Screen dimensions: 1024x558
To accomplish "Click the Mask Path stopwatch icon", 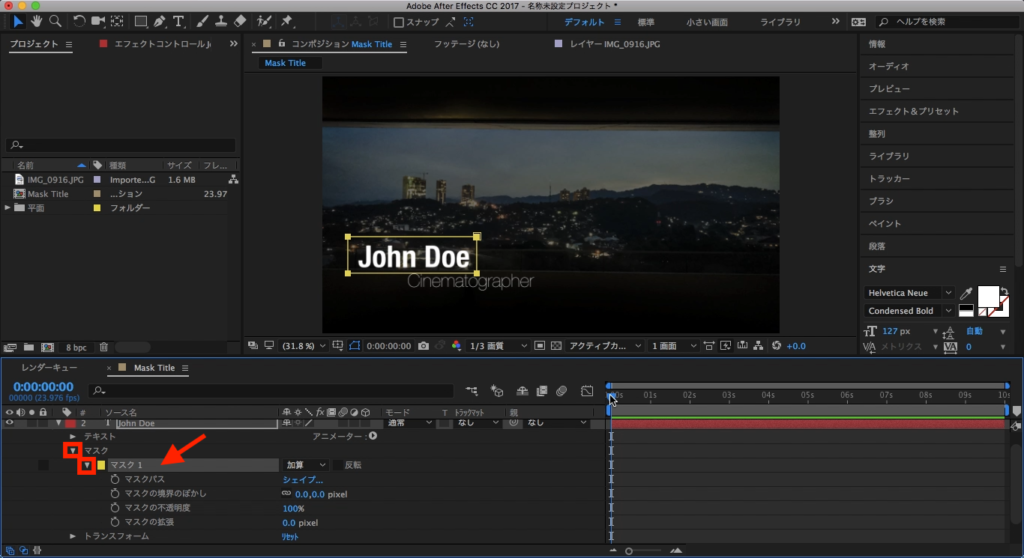I will pos(115,480).
